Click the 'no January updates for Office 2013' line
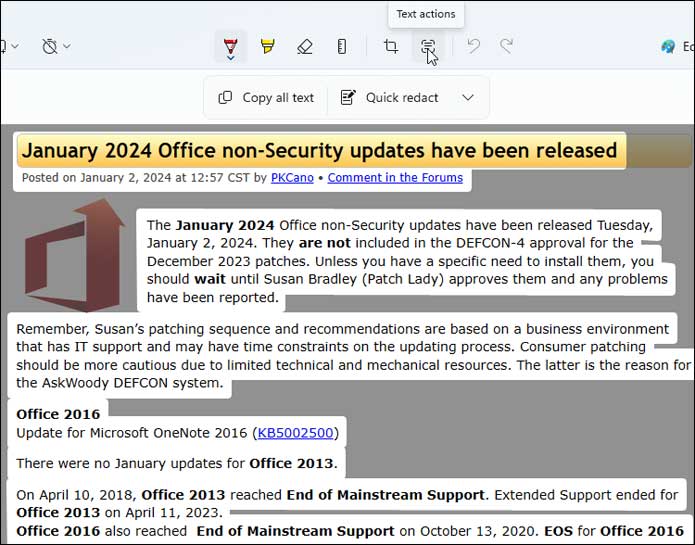Image resolution: width=695 pixels, height=545 pixels. point(176,463)
